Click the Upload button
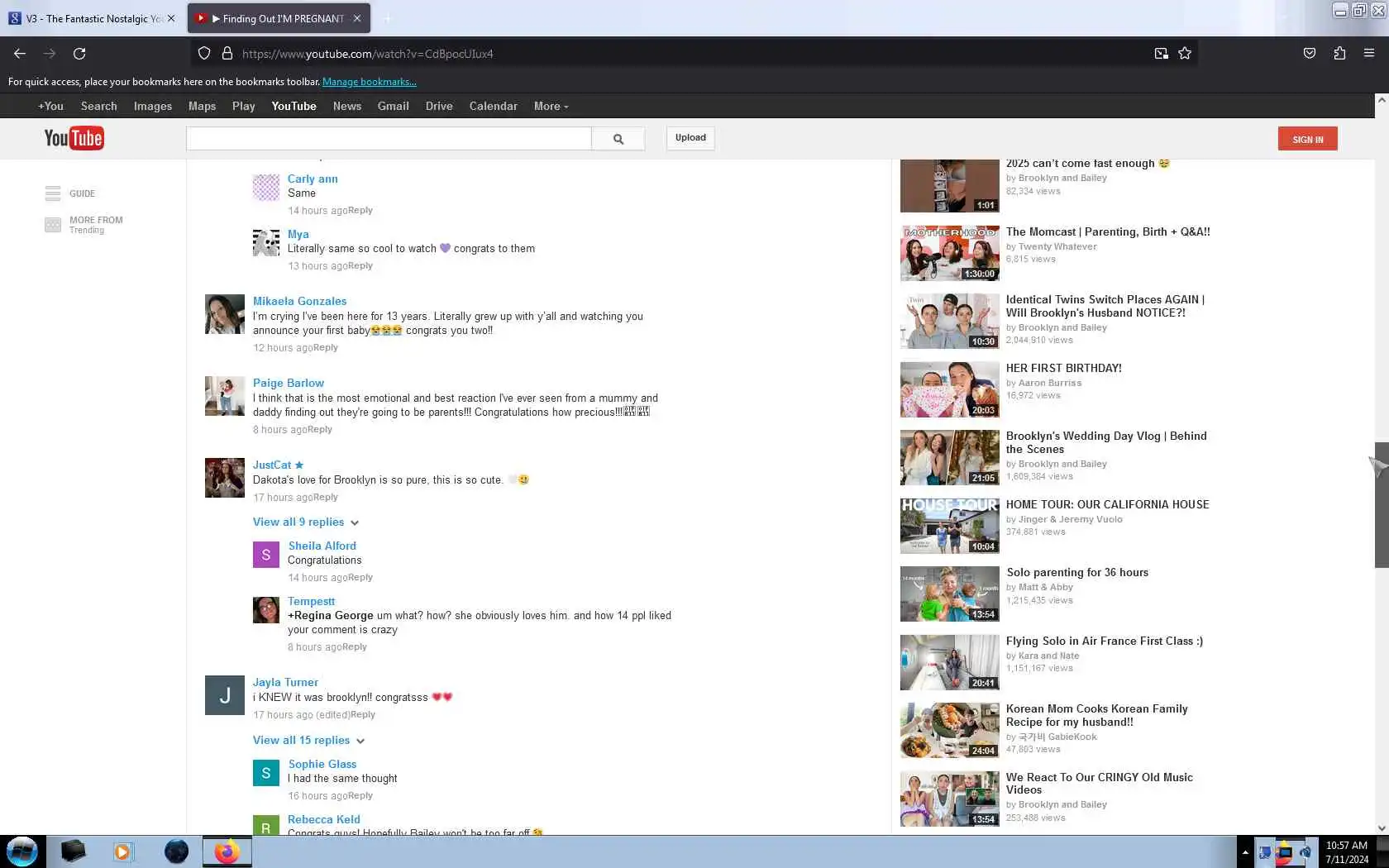The height and width of the screenshot is (868, 1389). click(690, 138)
